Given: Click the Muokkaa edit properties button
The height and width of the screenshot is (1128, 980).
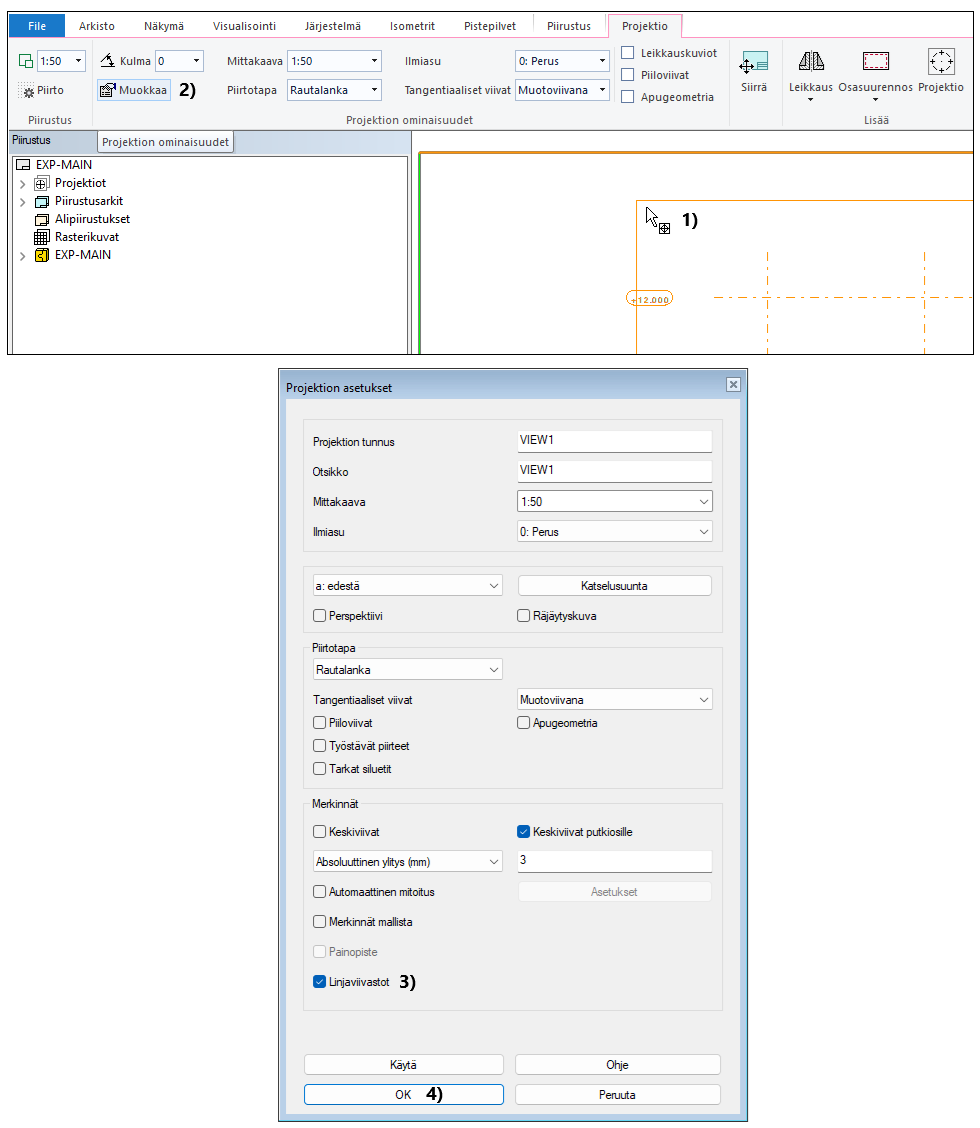Looking at the screenshot, I should [x=134, y=90].
